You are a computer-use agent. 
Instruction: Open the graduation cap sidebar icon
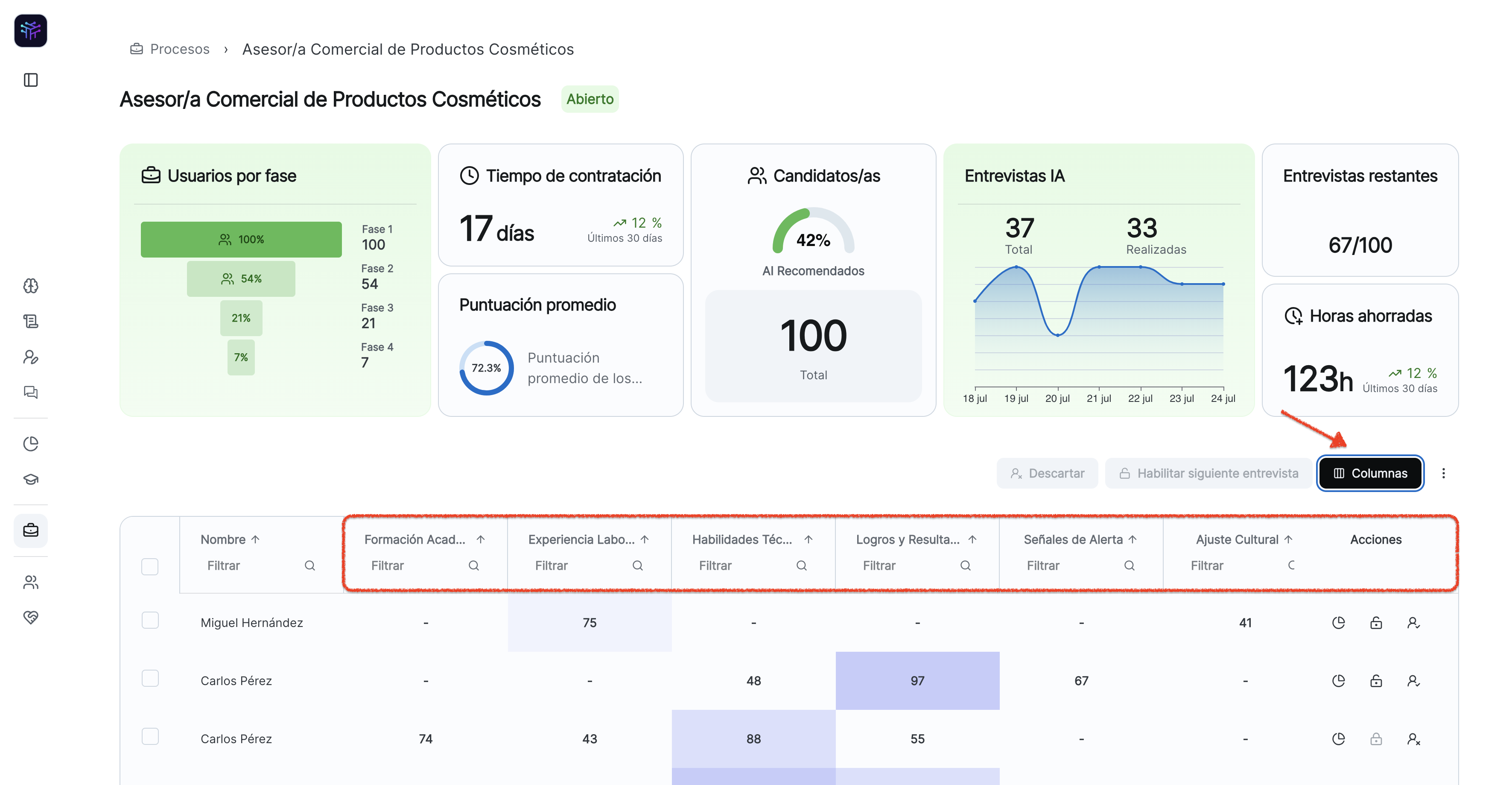[x=31, y=479]
